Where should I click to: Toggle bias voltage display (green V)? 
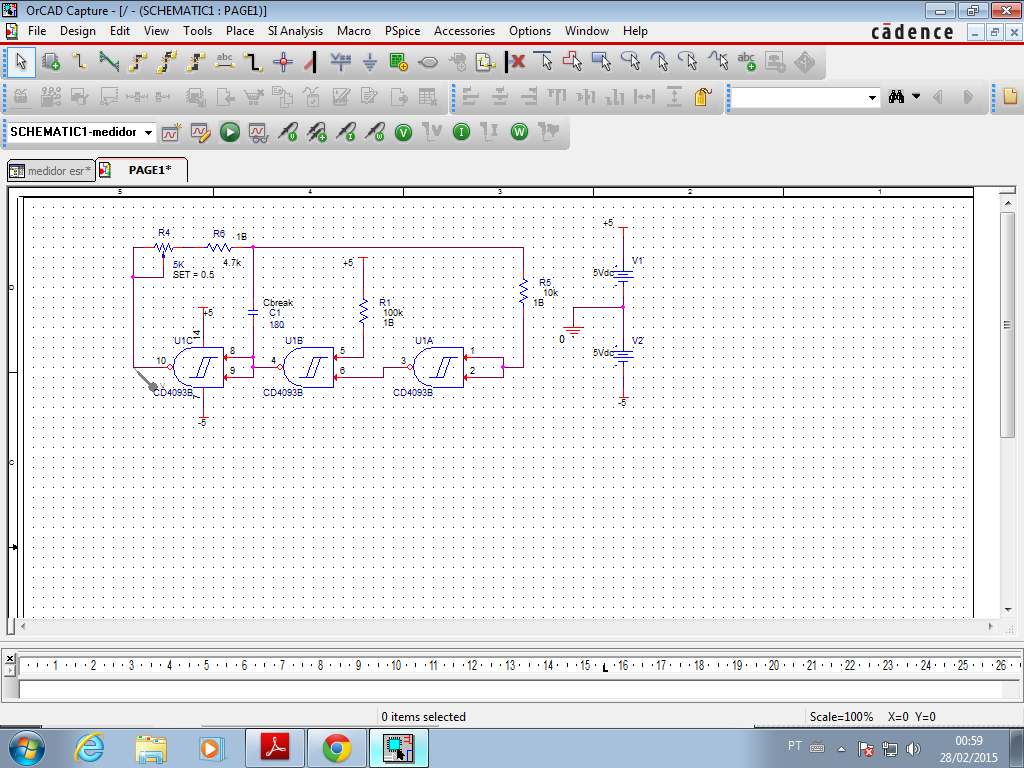[x=403, y=132]
